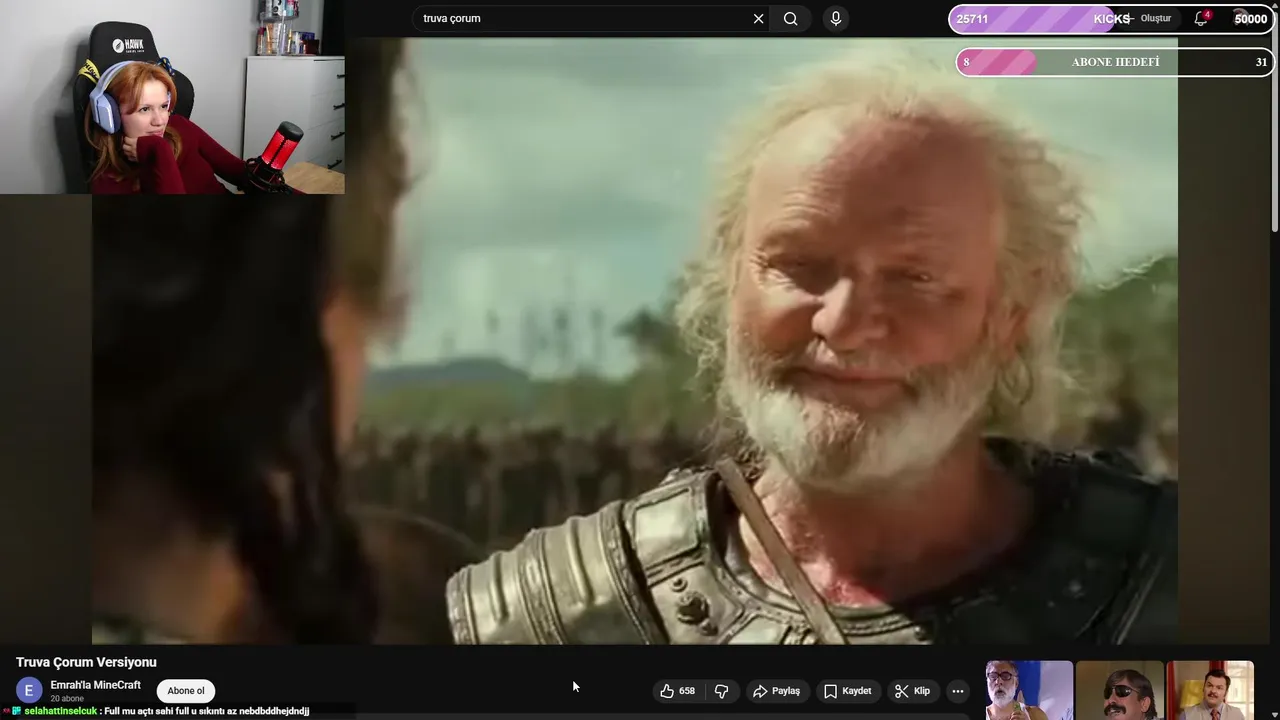Create a clip with the Klip button
The width and height of the screenshot is (1280, 720).
912,691
